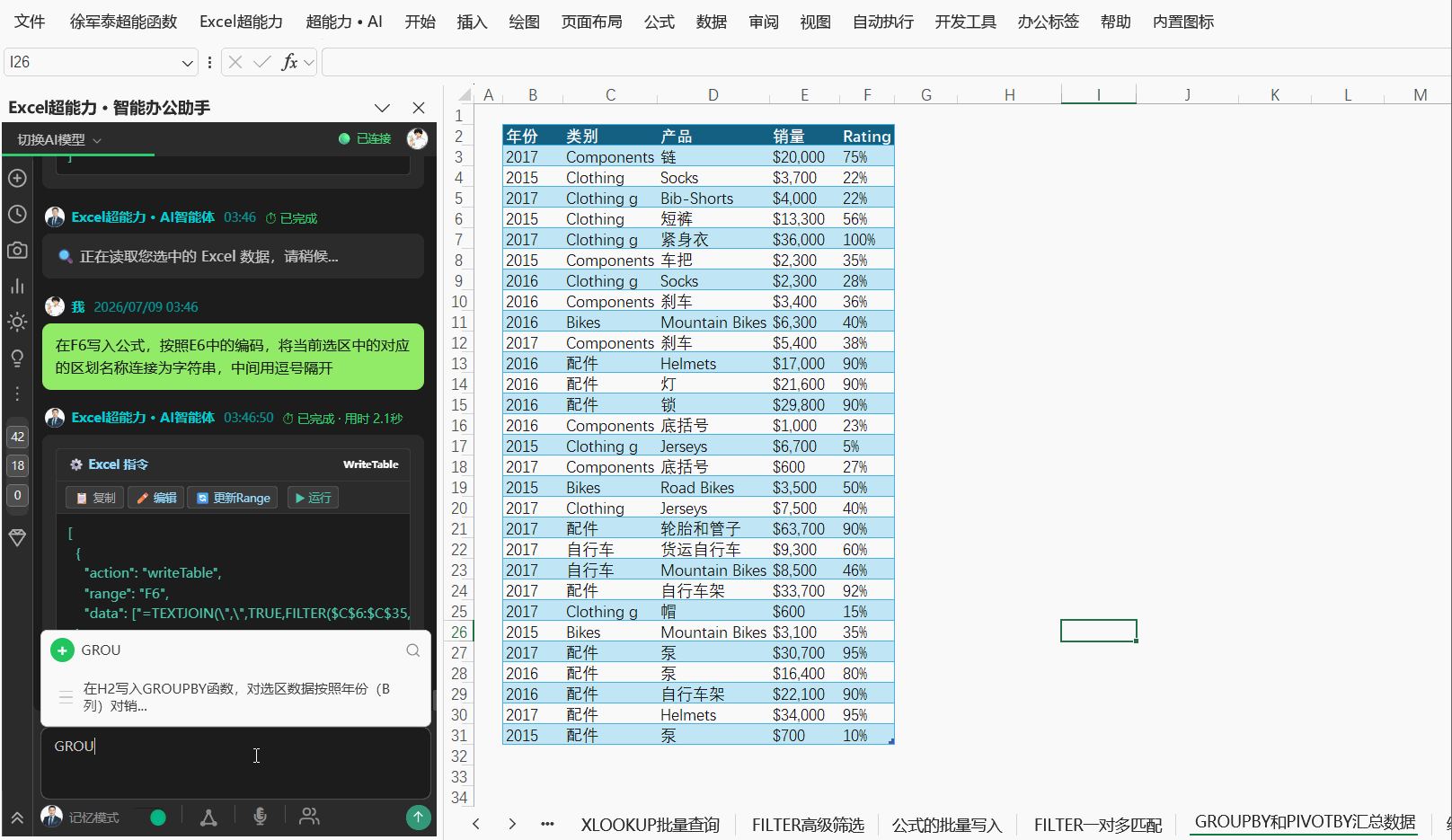Open the bar chart sidebar icon
Screen dimensions: 1452x840
pyautogui.click(x=17, y=286)
